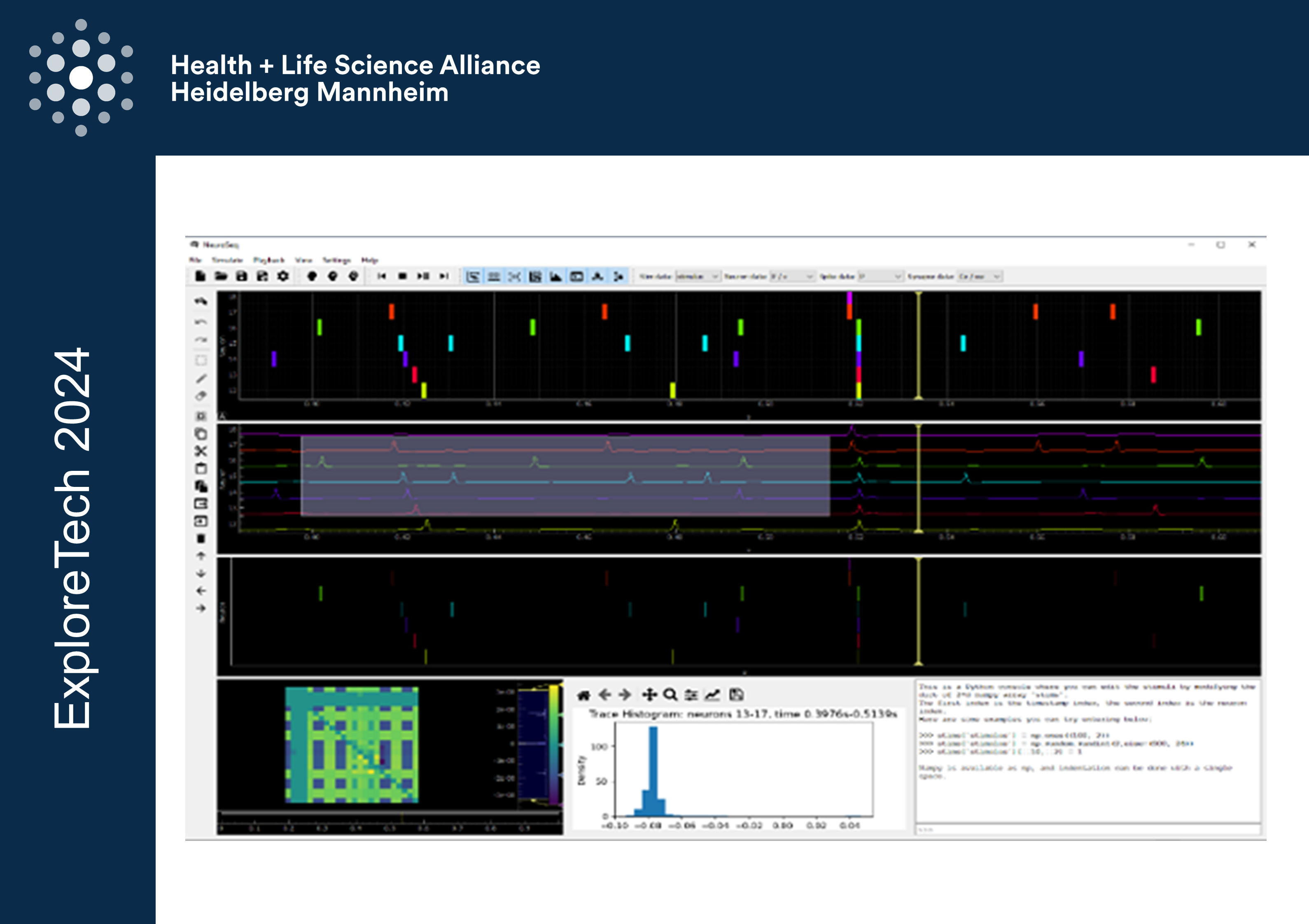1309x924 pixels.
Task: Toggle the console window view button
Action: coord(577,277)
